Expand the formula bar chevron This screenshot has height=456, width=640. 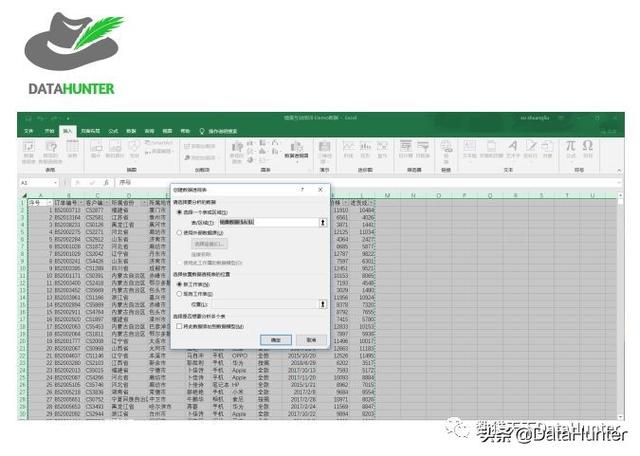tap(620, 182)
